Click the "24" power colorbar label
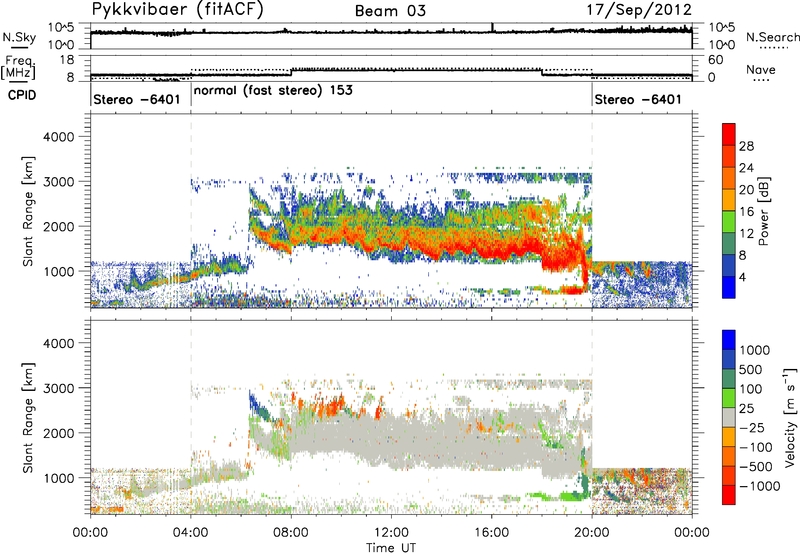Viewport: 800px width, 554px height. click(x=746, y=168)
